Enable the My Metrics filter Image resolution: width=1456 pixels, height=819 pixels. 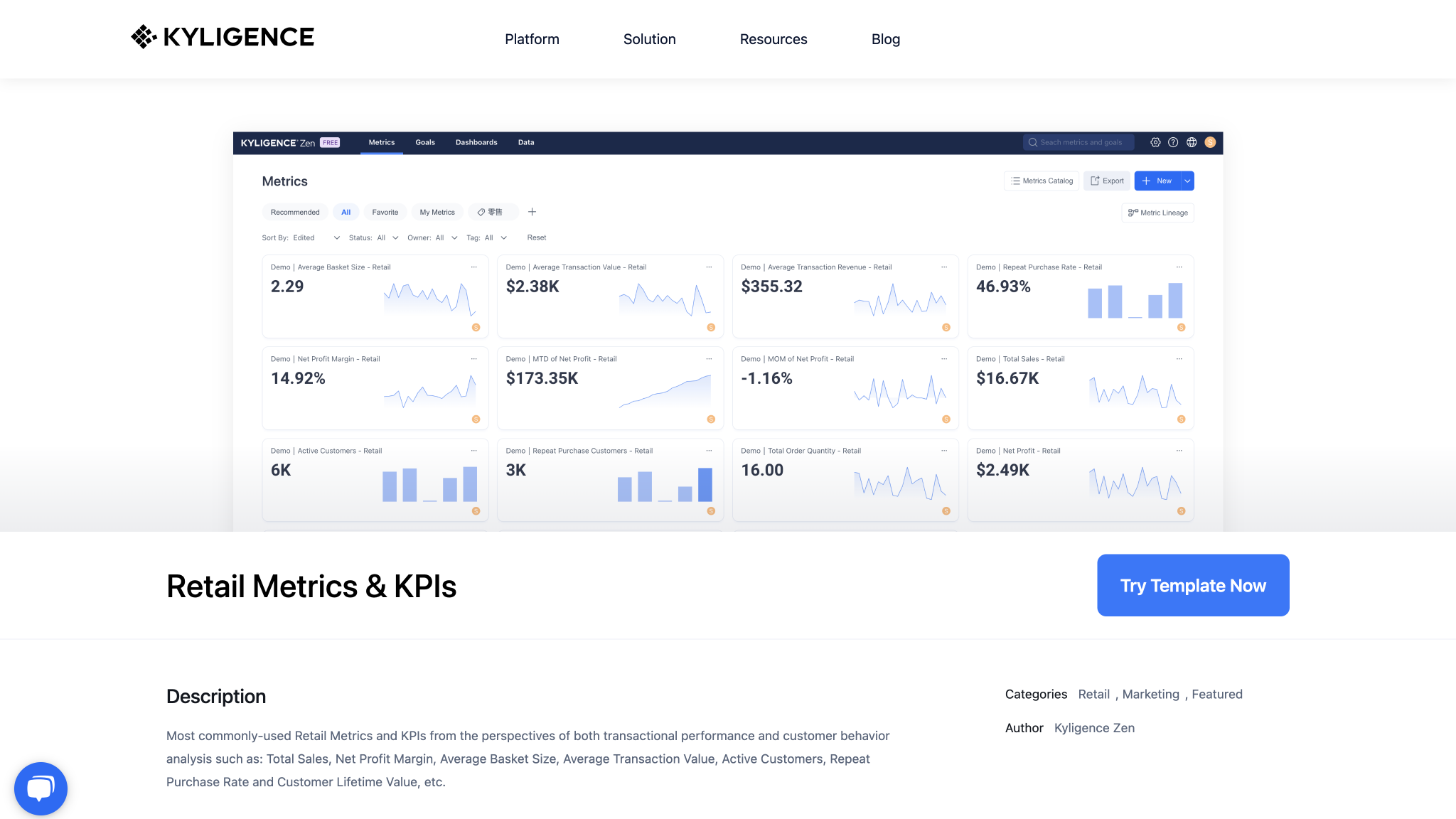coord(437,212)
